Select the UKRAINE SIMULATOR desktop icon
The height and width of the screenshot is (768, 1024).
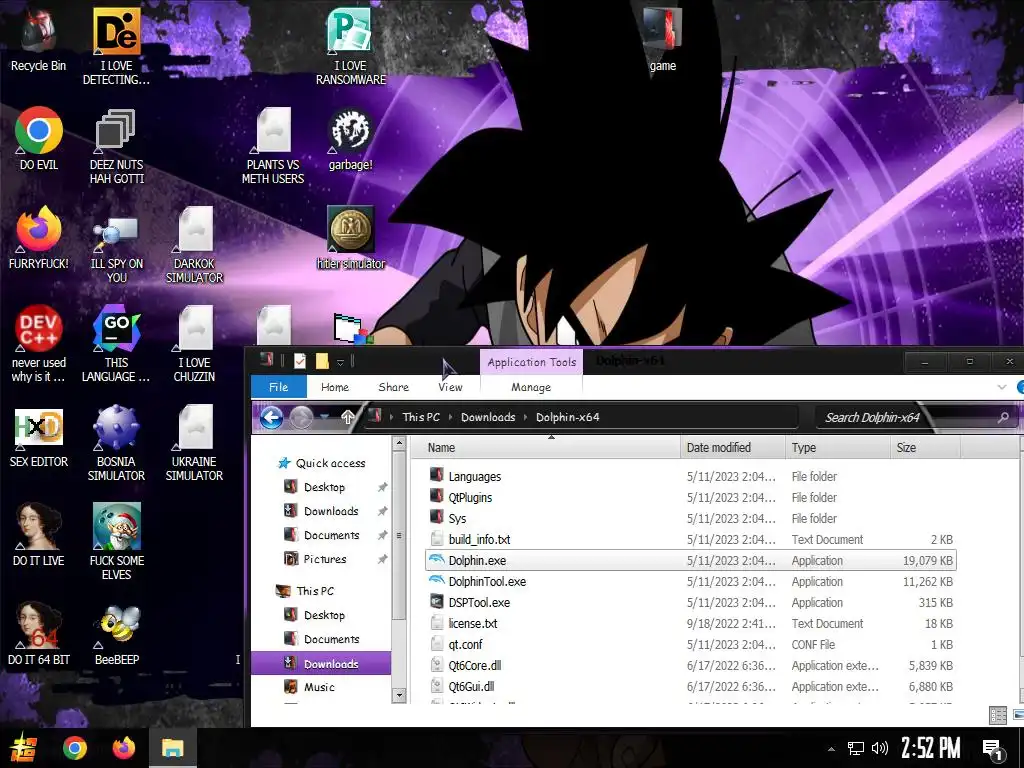point(194,443)
